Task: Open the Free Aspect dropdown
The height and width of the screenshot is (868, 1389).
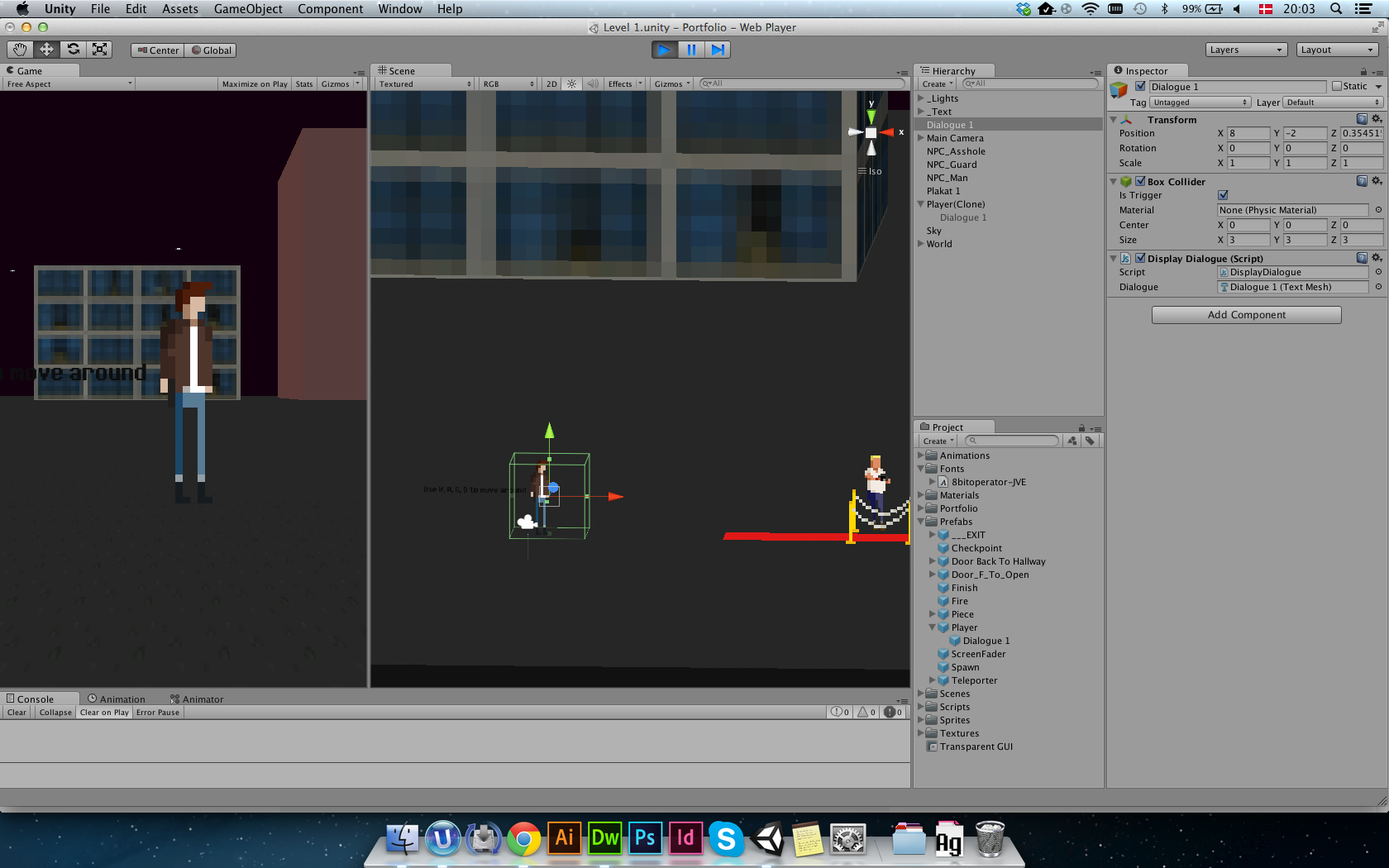Action: pyautogui.click(x=69, y=83)
